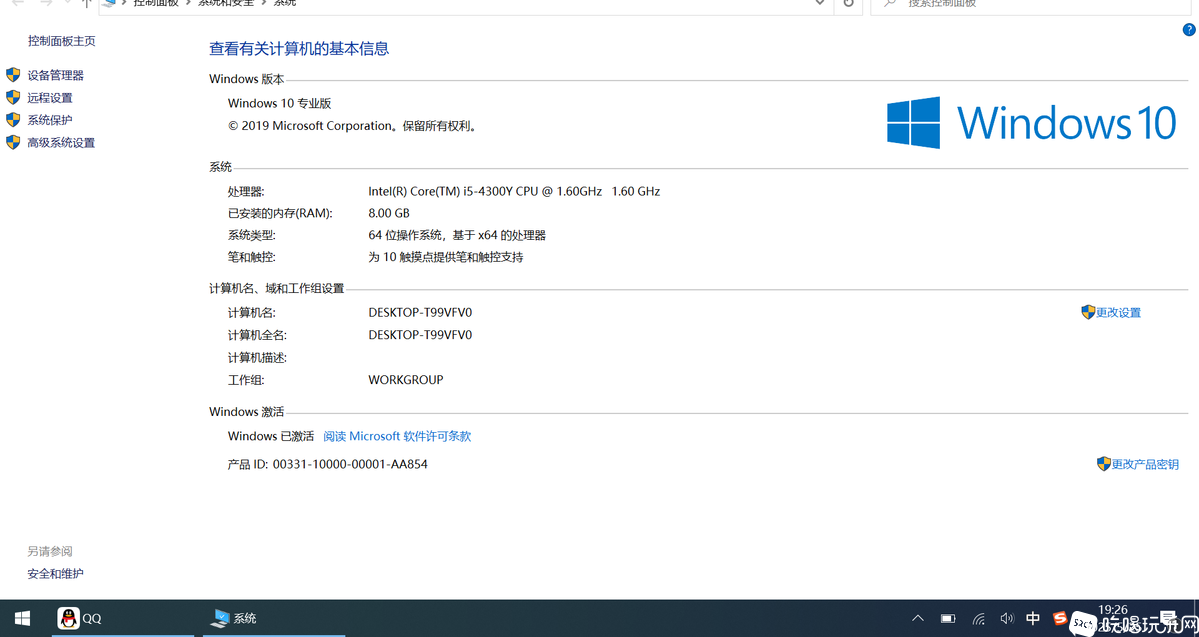Open the volume speaker tray icon
The image size is (1199, 637).
1006,618
